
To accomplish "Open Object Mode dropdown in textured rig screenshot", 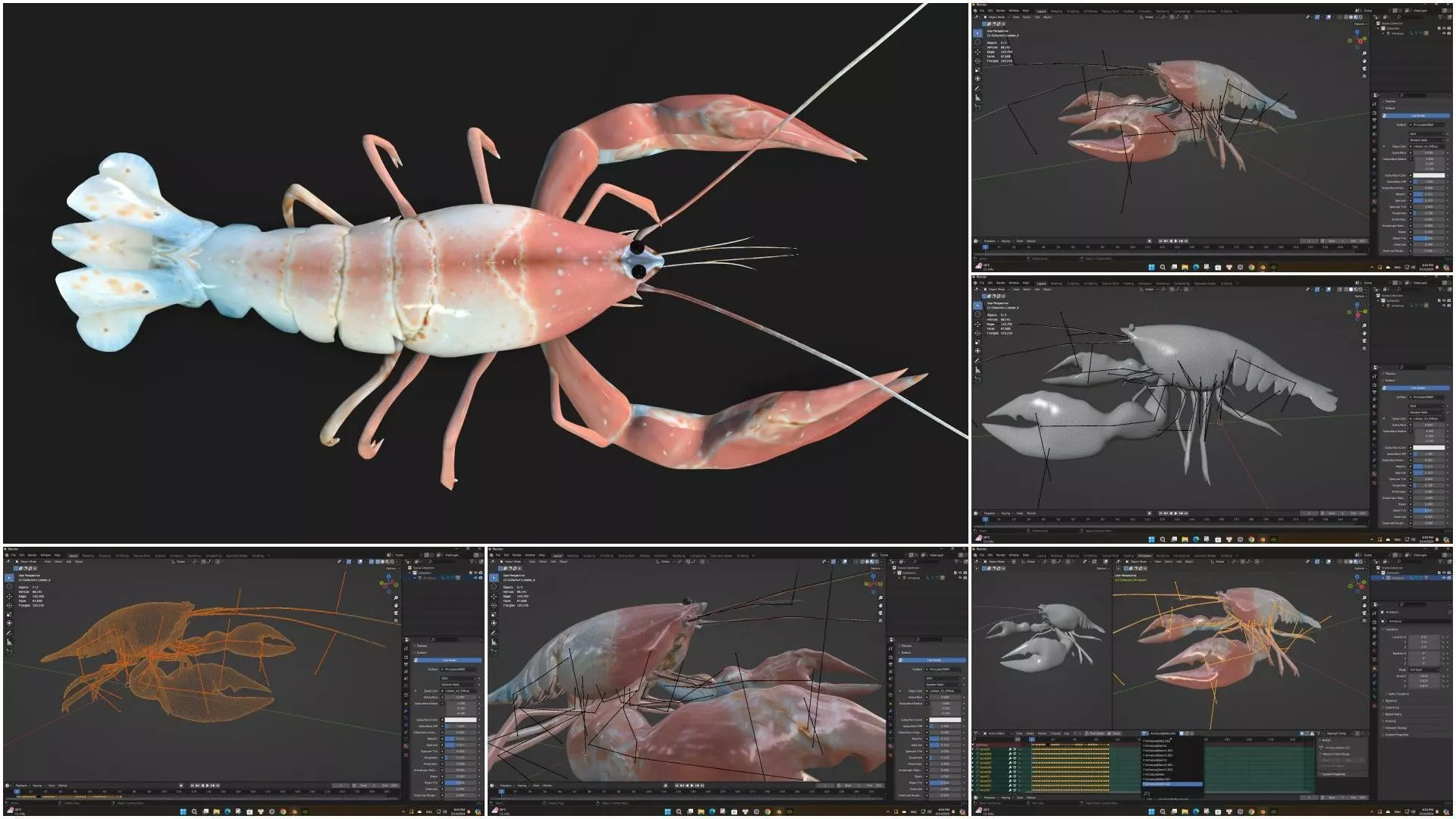I will tap(996, 17).
